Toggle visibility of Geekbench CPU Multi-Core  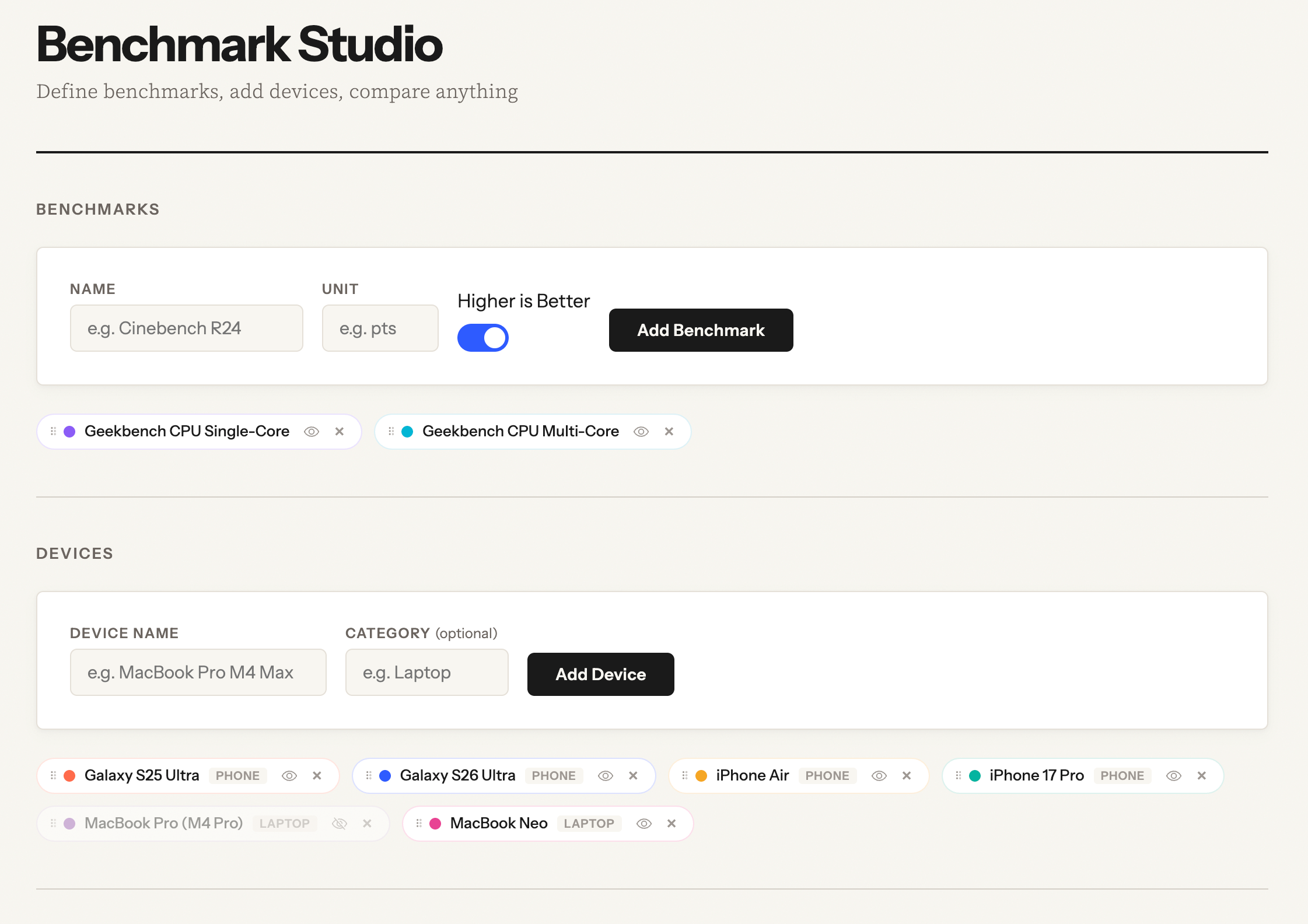tap(641, 432)
